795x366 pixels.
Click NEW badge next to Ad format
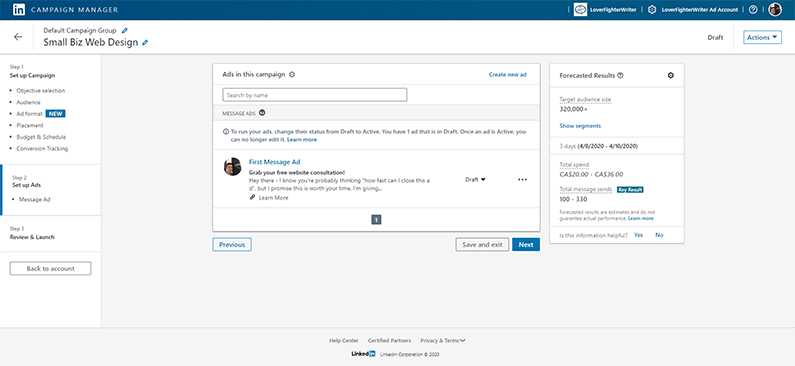(55, 114)
